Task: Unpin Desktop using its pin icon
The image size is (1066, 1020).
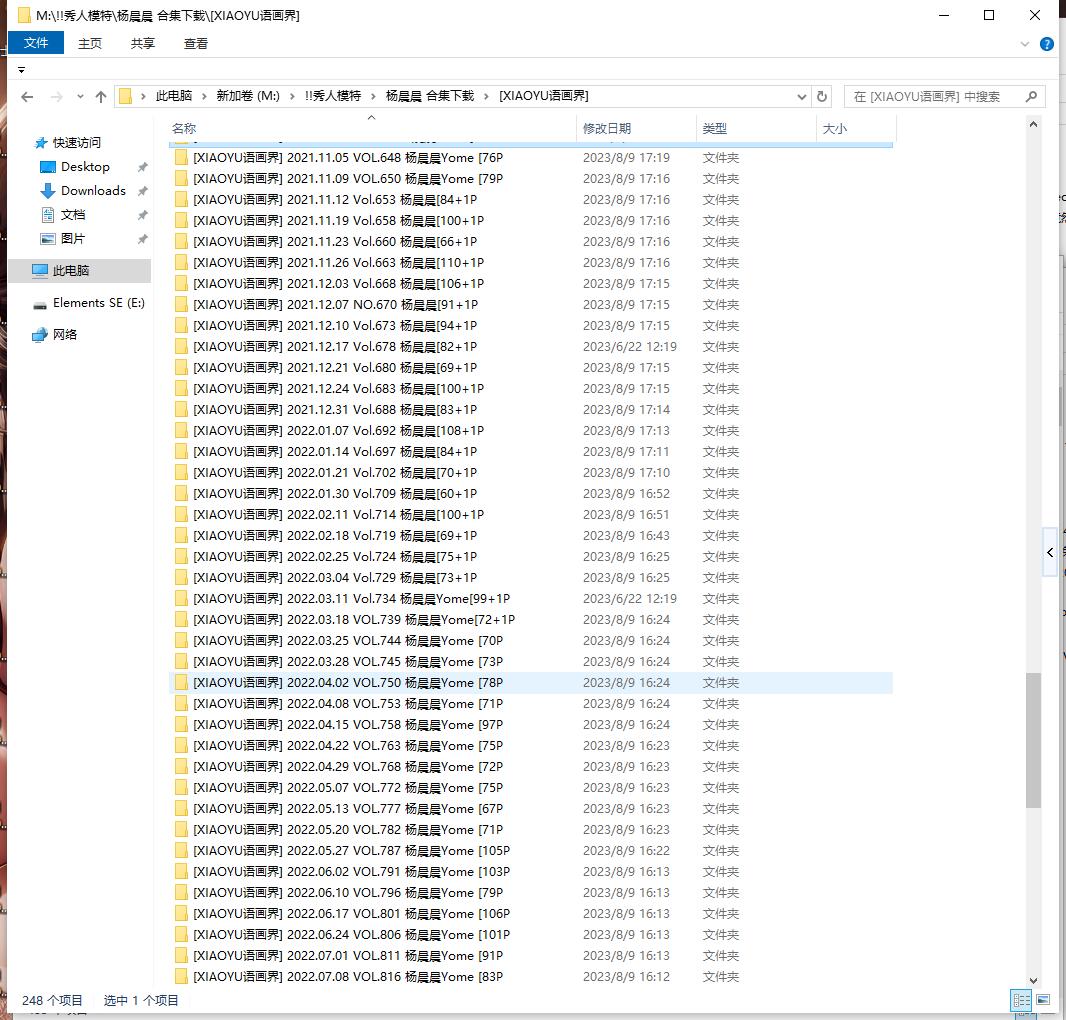Action: pyautogui.click(x=142, y=167)
